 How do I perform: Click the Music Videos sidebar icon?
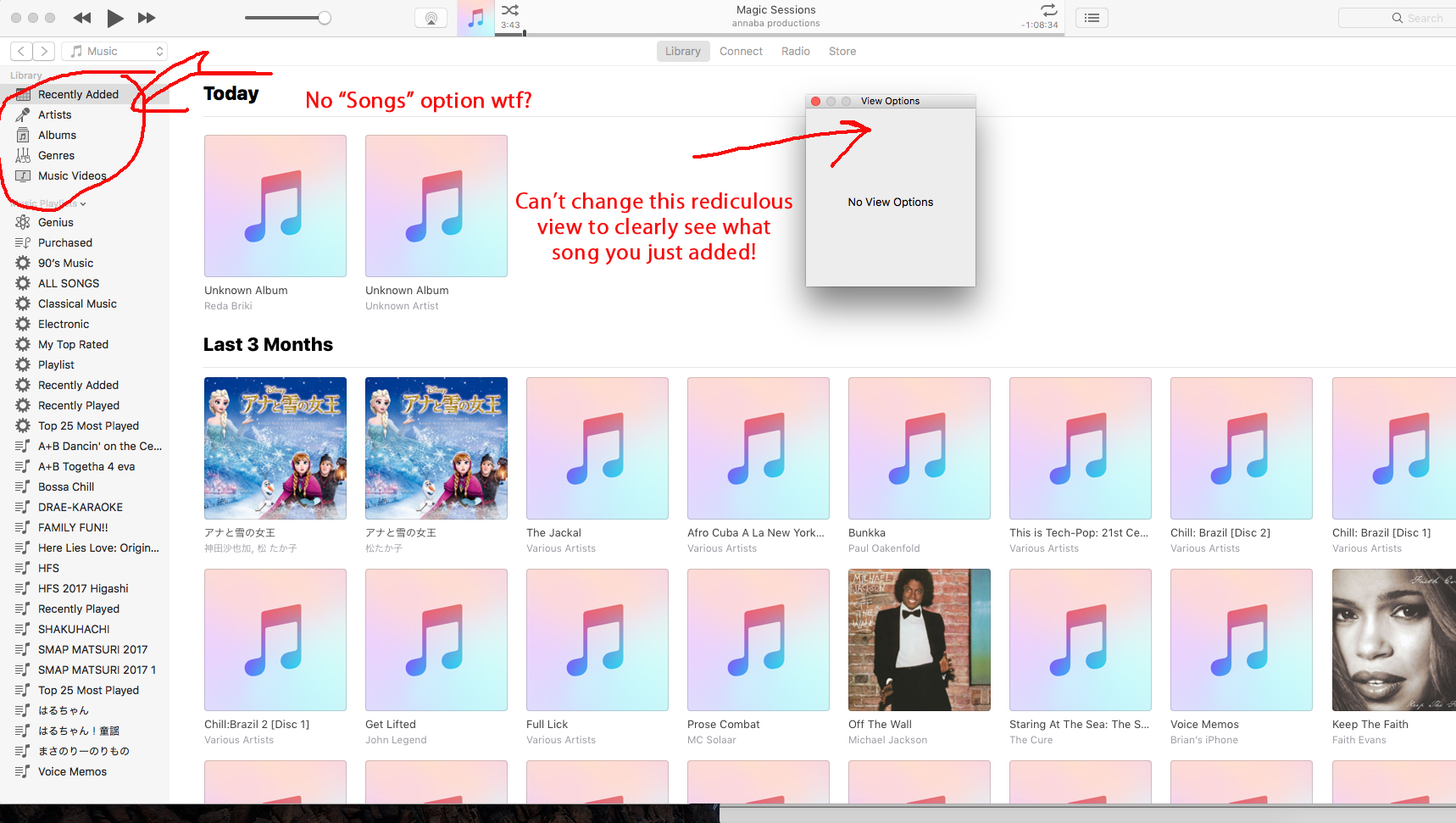(x=23, y=175)
